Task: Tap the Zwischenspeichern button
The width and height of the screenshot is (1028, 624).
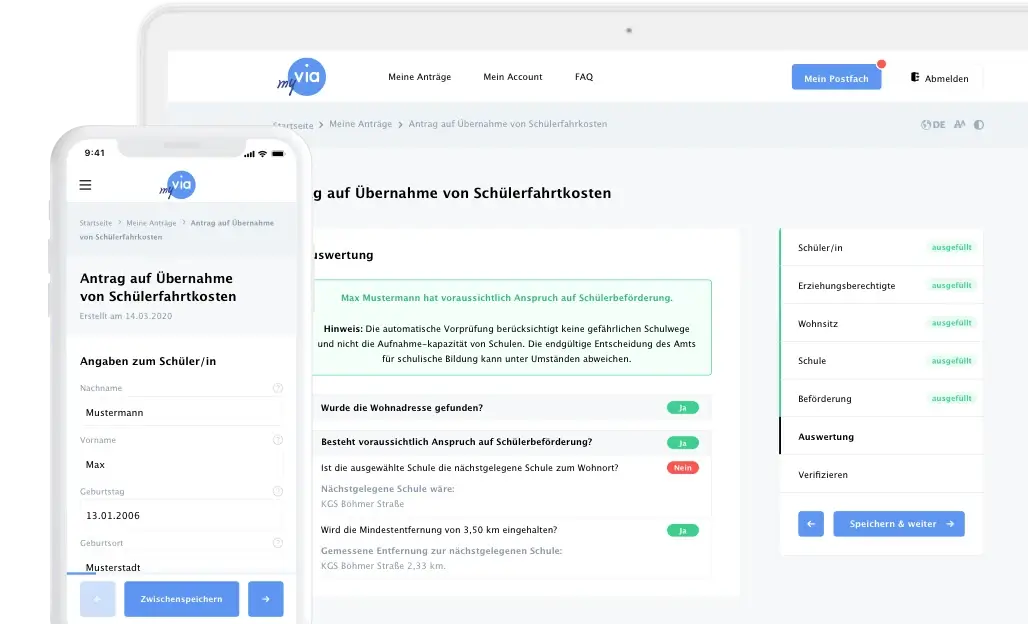Action: tap(181, 599)
